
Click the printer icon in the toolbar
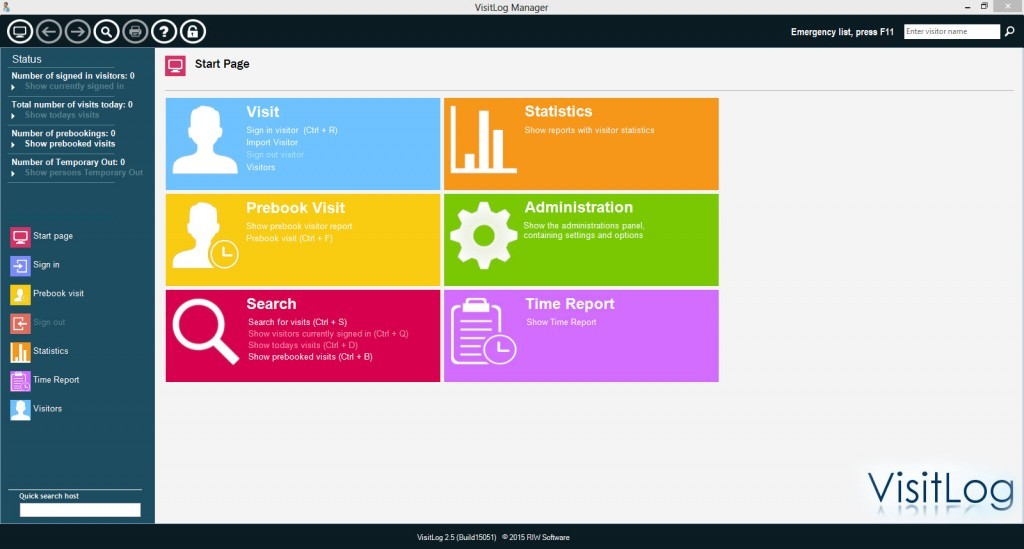coord(135,31)
